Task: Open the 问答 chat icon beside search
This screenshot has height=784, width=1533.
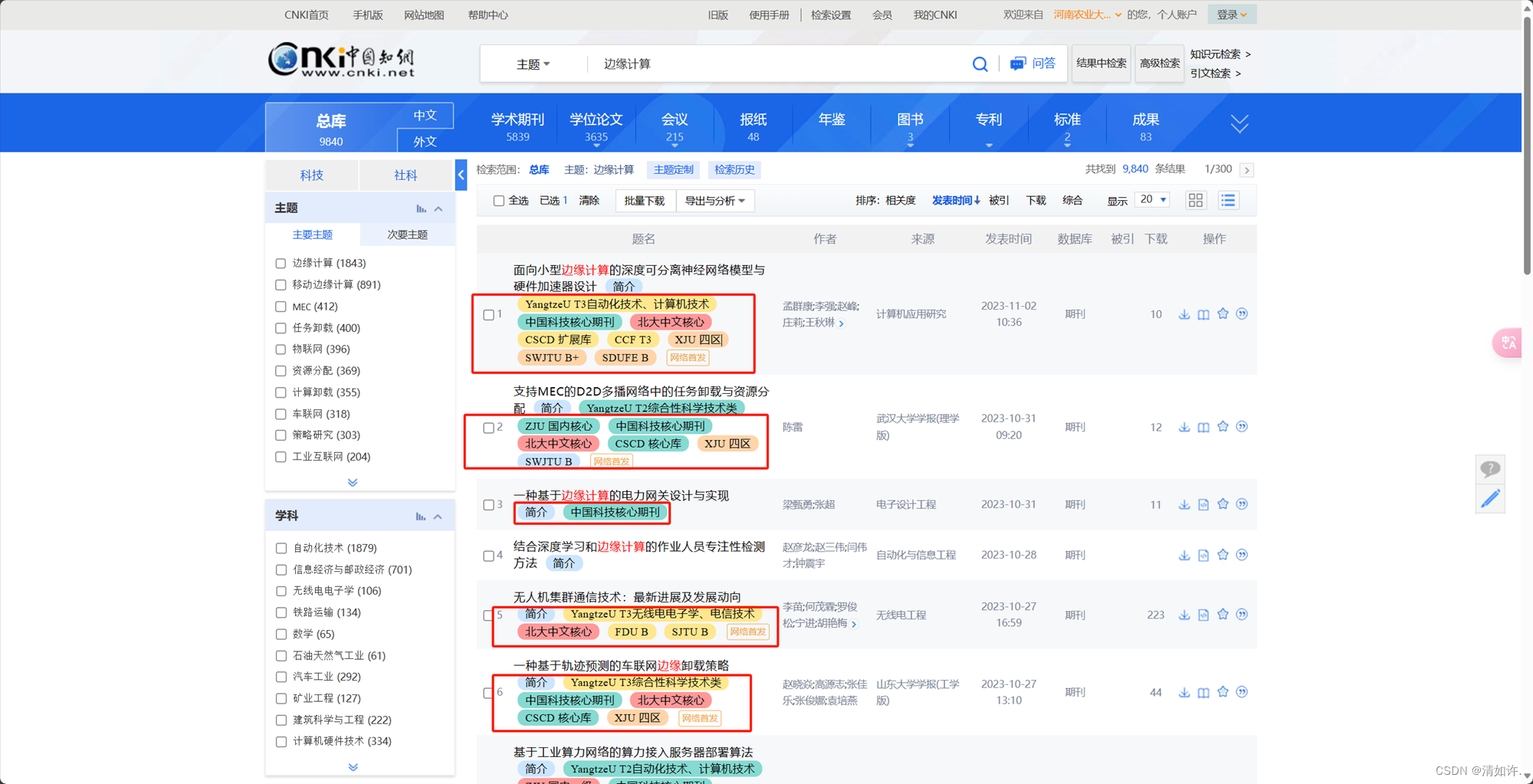Action: click(x=1018, y=64)
